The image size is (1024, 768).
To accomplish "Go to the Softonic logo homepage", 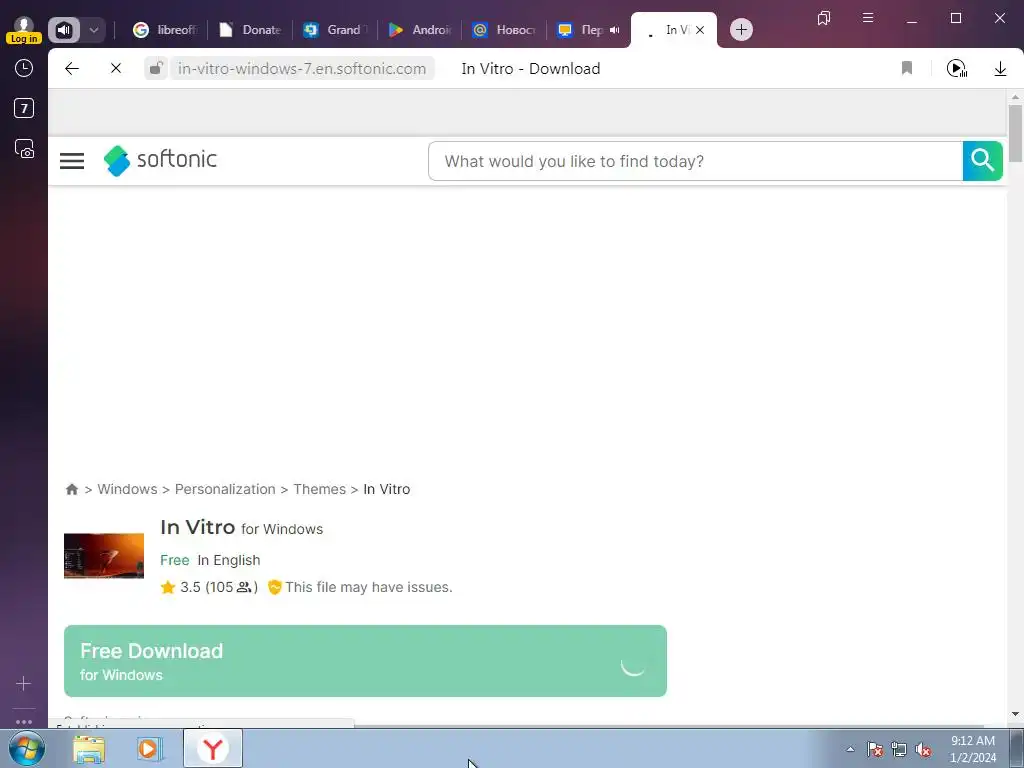I will [160, 161].
